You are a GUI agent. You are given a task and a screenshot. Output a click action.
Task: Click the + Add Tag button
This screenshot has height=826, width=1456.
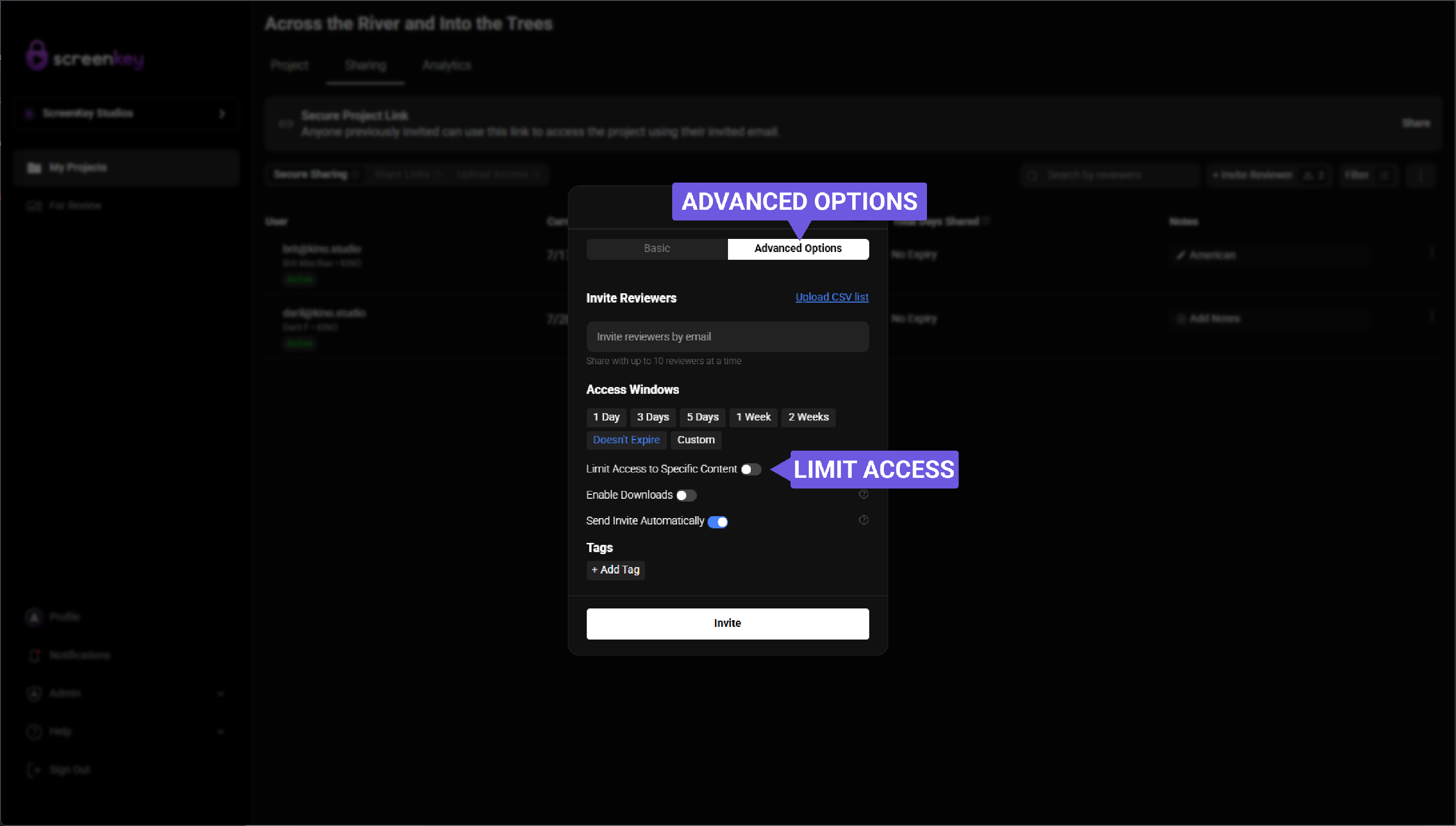616,570
